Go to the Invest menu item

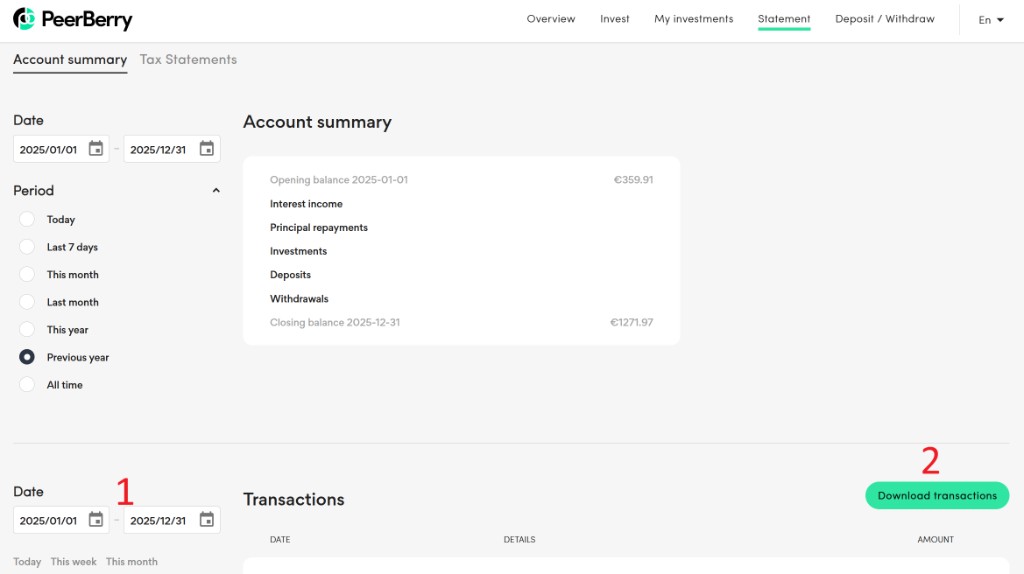(x=614, y=19)
